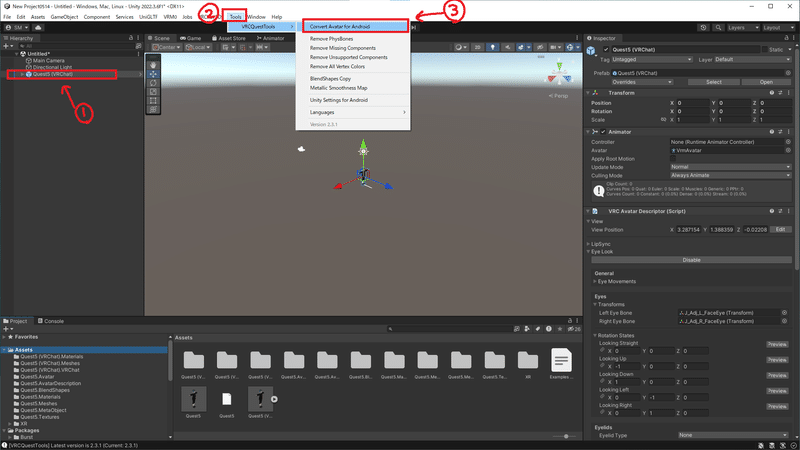Viewport: 800px width, 450px height.
Task: Click the Quest5 GameObject cube icon in Inspector
Action: point(591,50)
